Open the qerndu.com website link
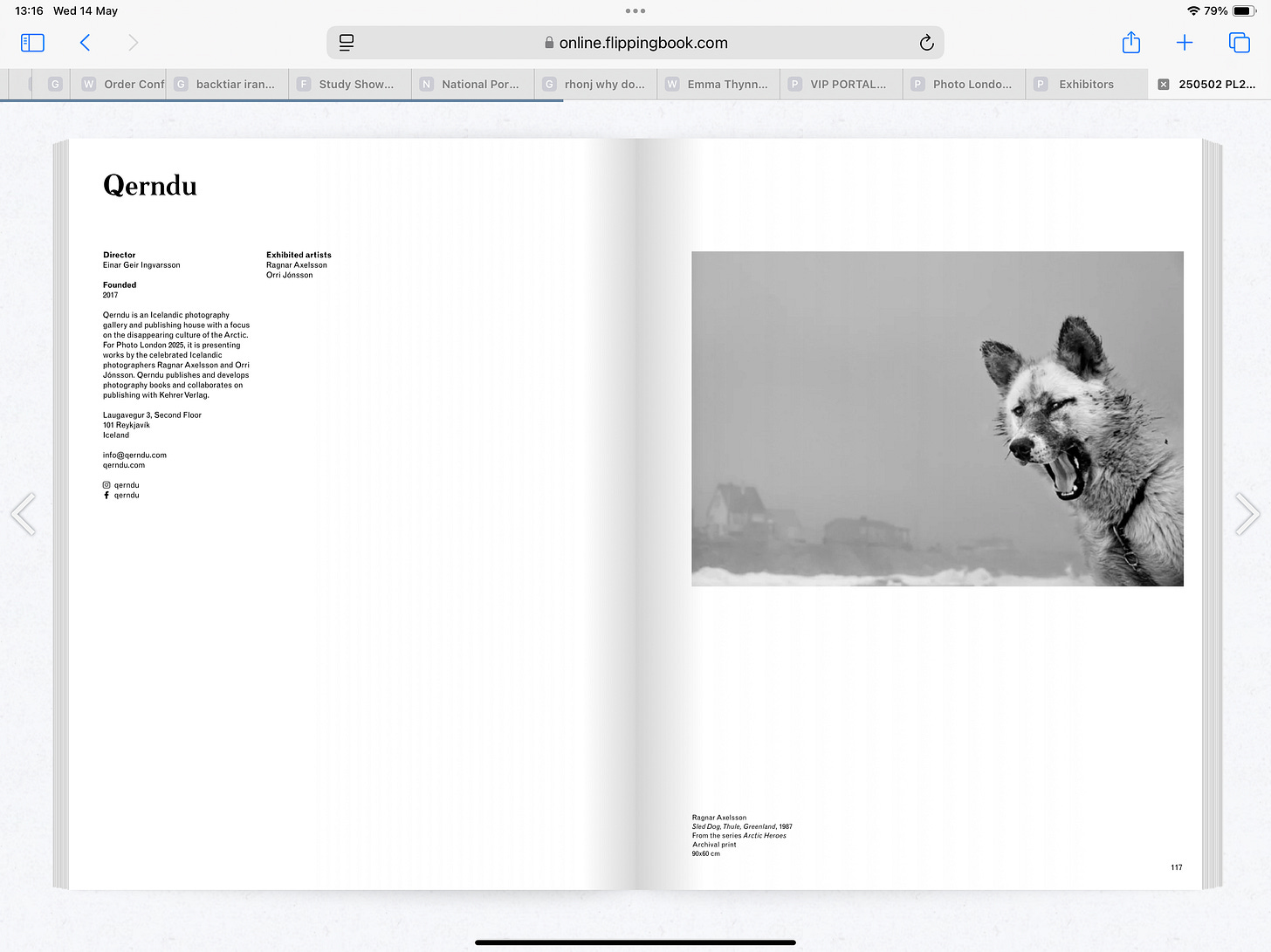 pos(124,465)
